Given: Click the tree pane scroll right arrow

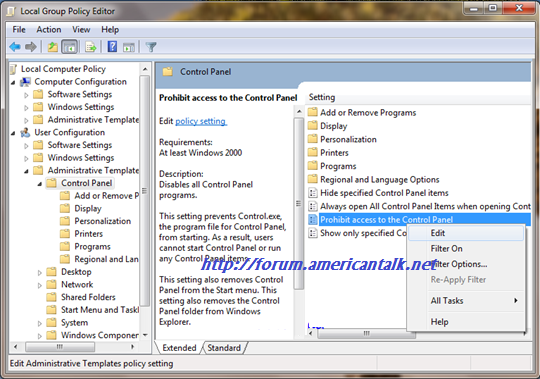Looking at the screenshot, I should pyautogui.click(x=132, y=347).
